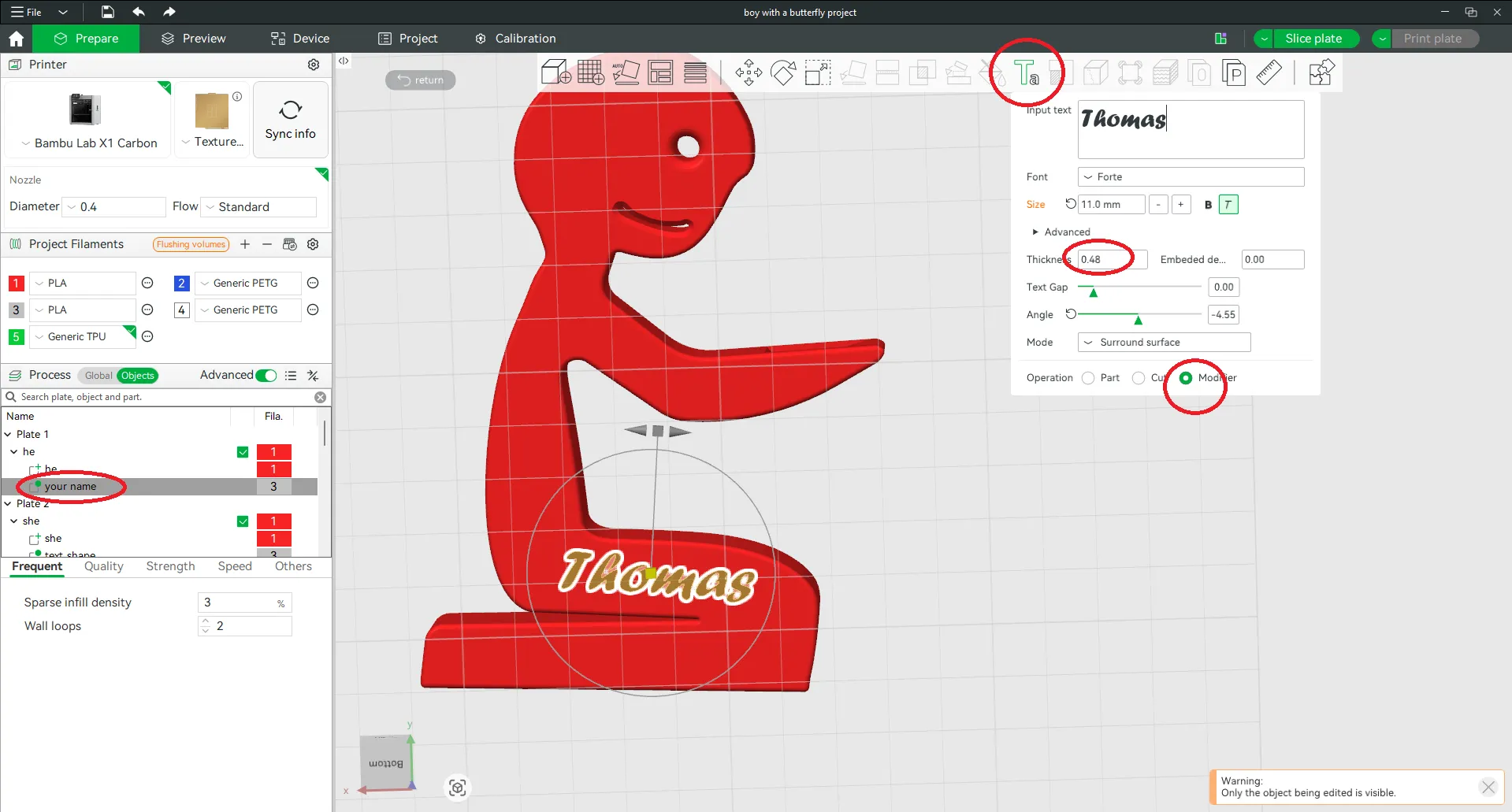Click the Text Gap slider
Screen dimensions: 1512x812
[1140, 287]
